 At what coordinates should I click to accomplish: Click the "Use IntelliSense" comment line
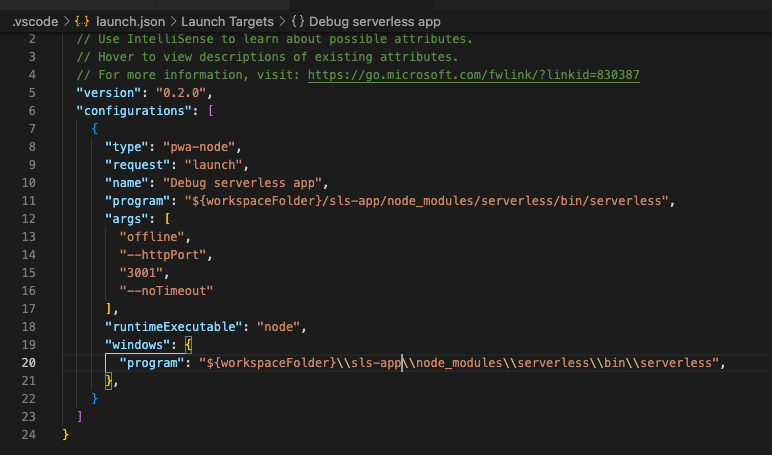(x=274, y=39)
